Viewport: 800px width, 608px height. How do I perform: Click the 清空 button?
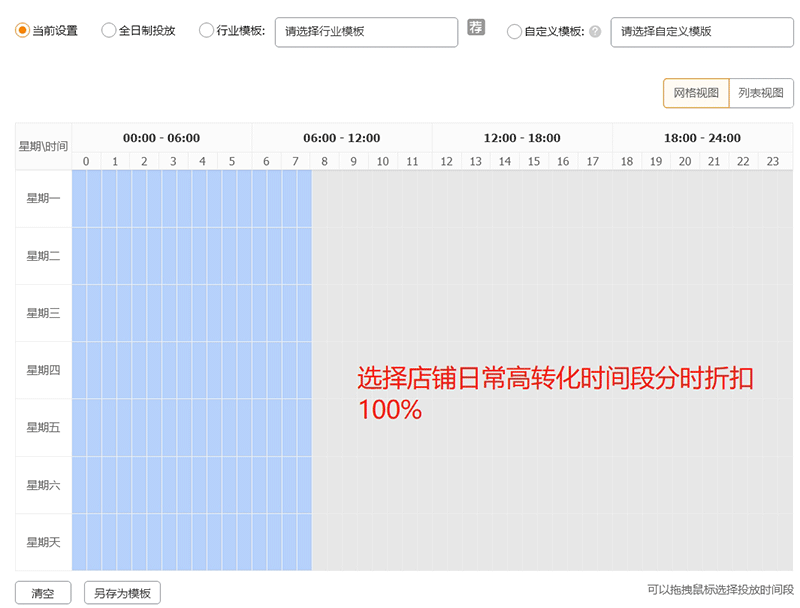[43, 593]
